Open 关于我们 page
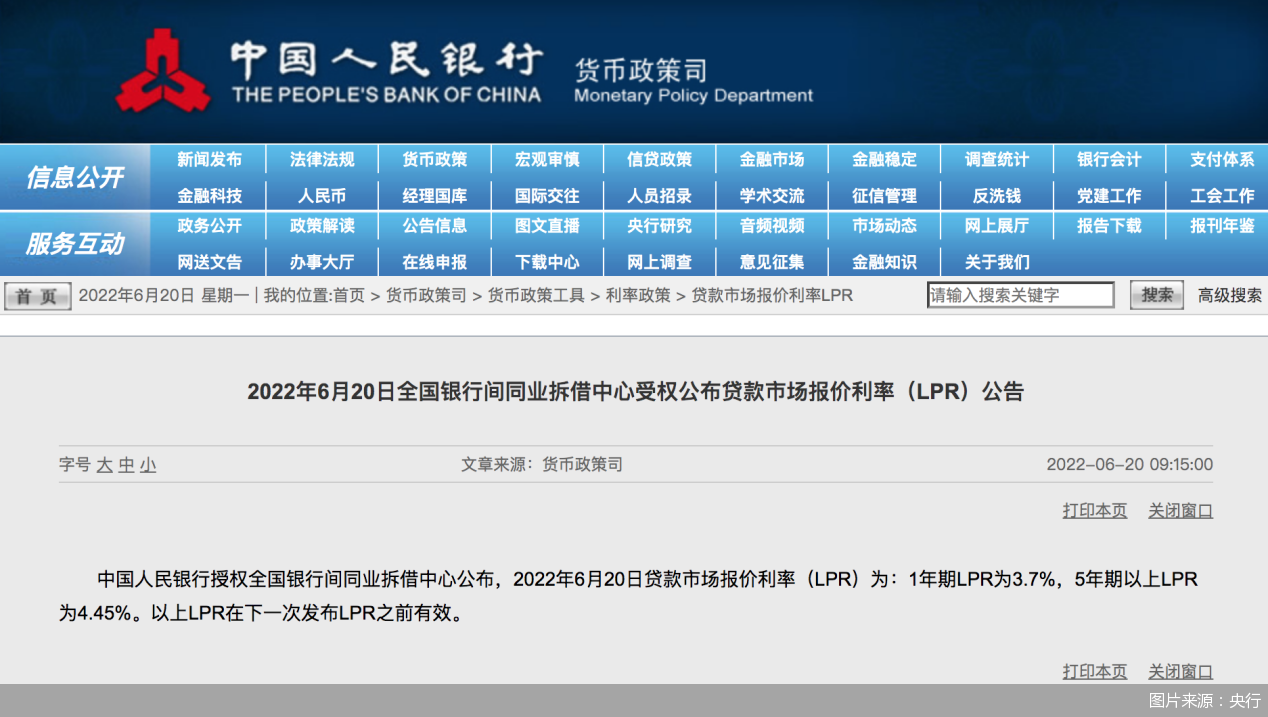This screenshot has height=717, width=1268. 996,262
